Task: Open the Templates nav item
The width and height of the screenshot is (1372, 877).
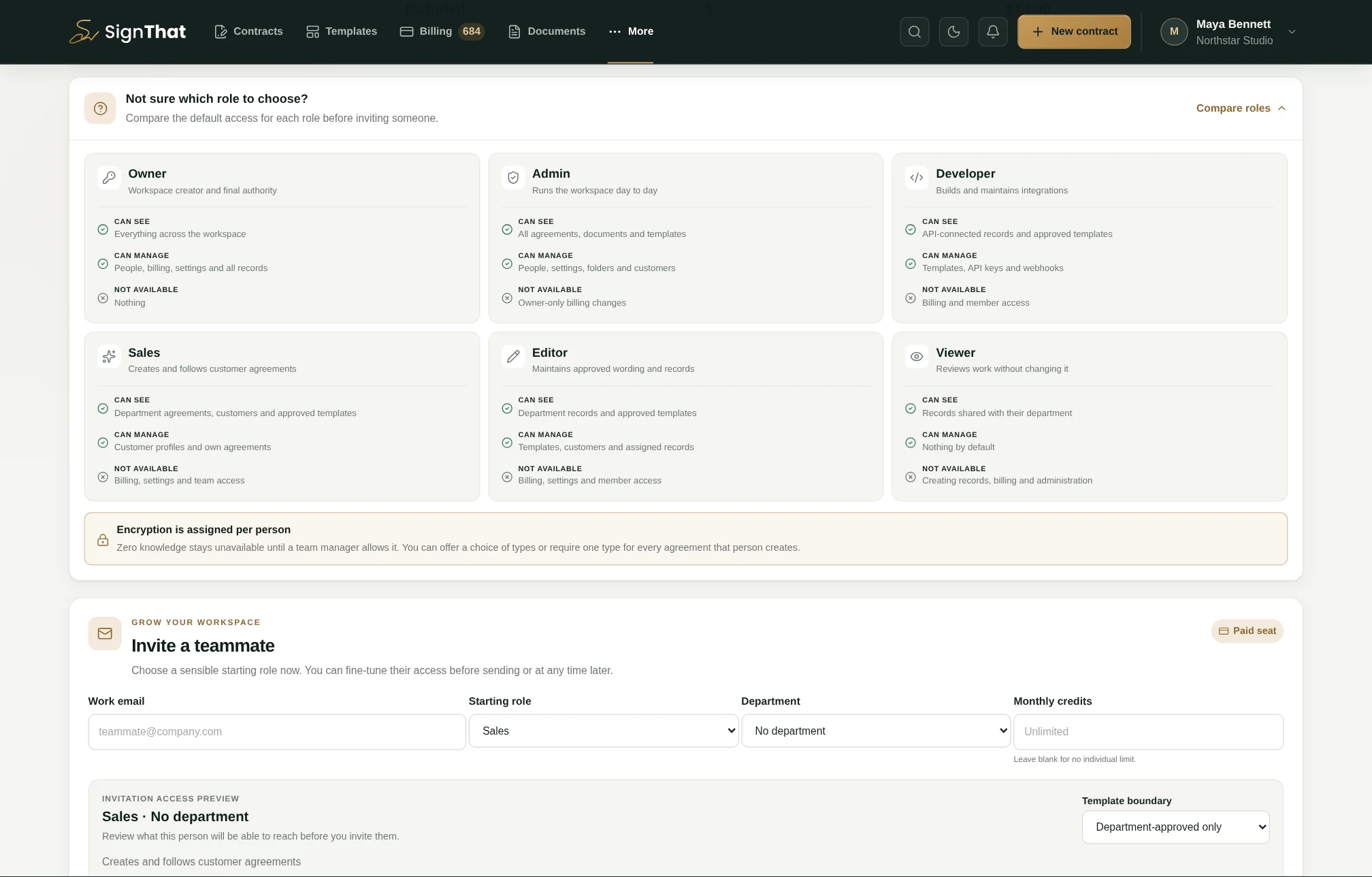Action: tap(342, 31)
